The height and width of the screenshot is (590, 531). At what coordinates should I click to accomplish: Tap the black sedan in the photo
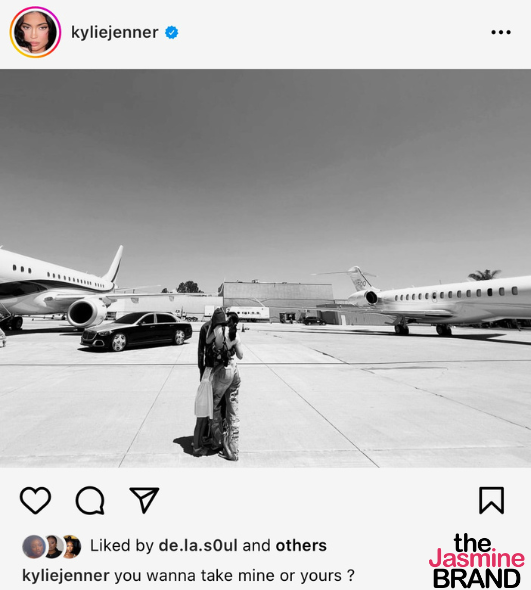[x=136, y=331]
